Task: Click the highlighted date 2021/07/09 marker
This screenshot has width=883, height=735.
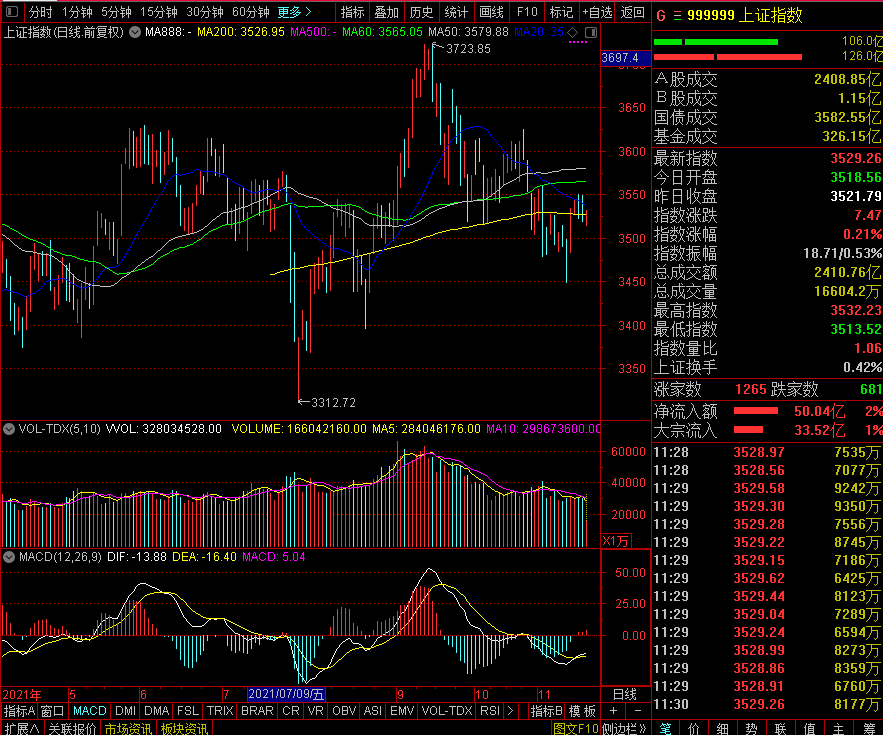Action: (285, 694)
